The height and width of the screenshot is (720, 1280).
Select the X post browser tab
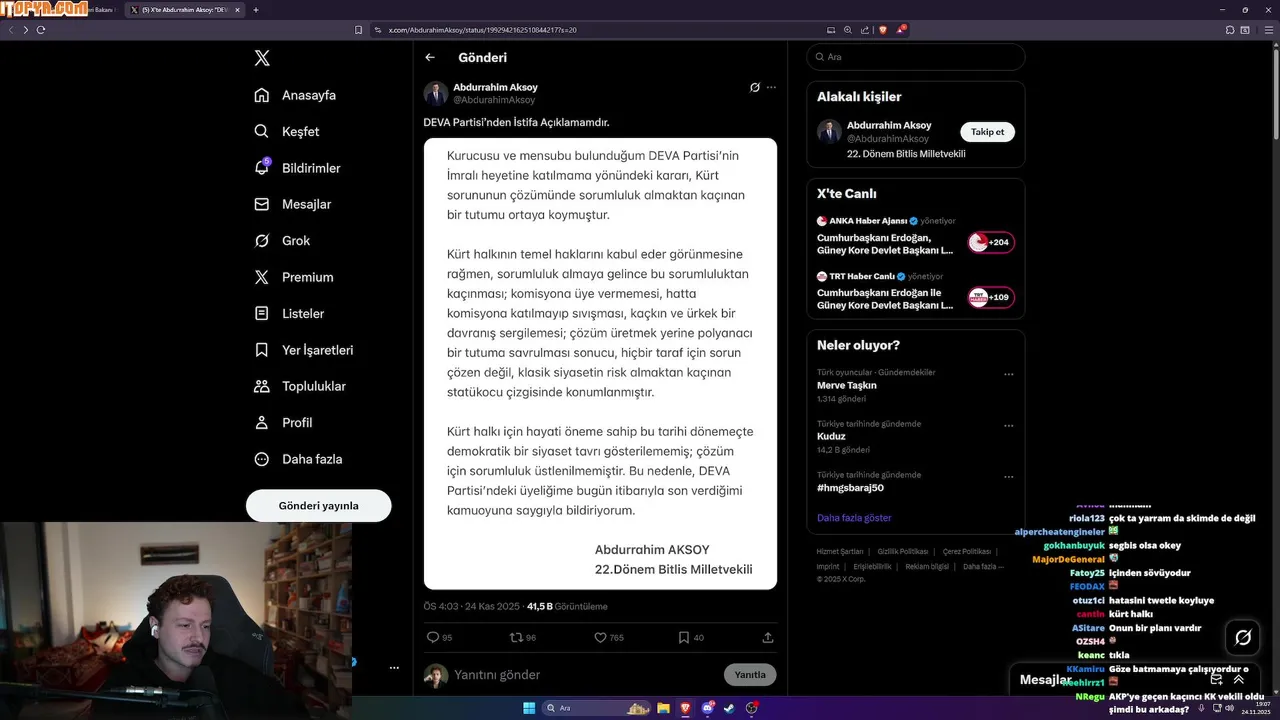click(x=185, y=10)
